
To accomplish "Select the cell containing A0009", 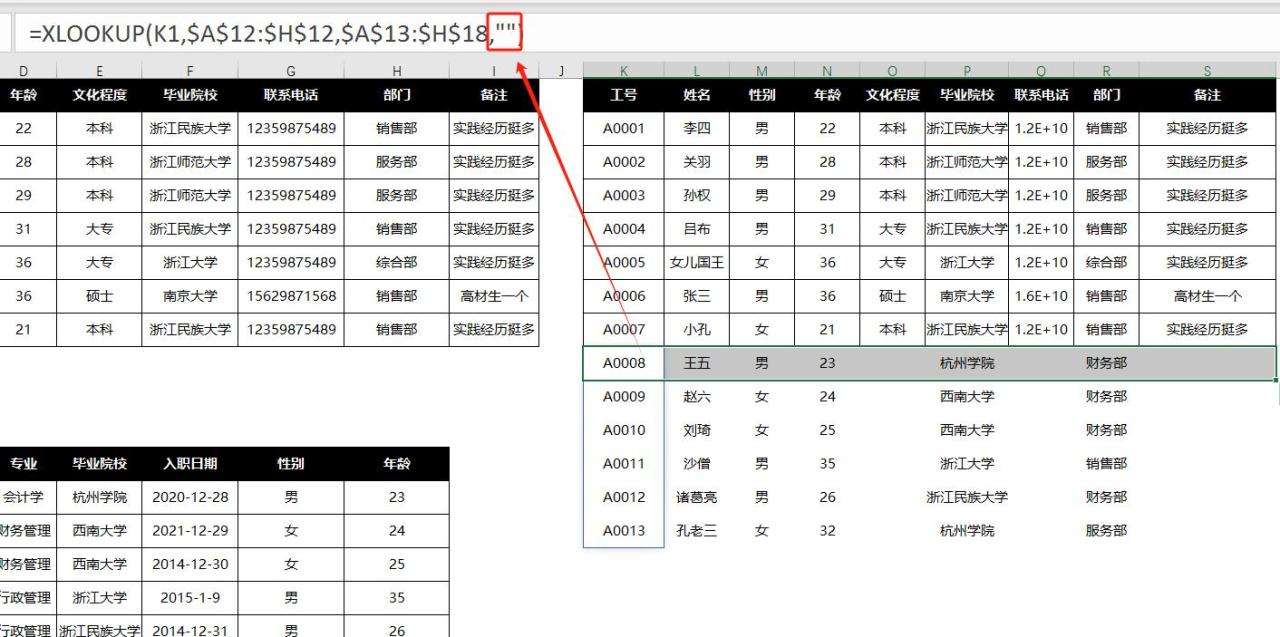I will click(x=624, y=397).
